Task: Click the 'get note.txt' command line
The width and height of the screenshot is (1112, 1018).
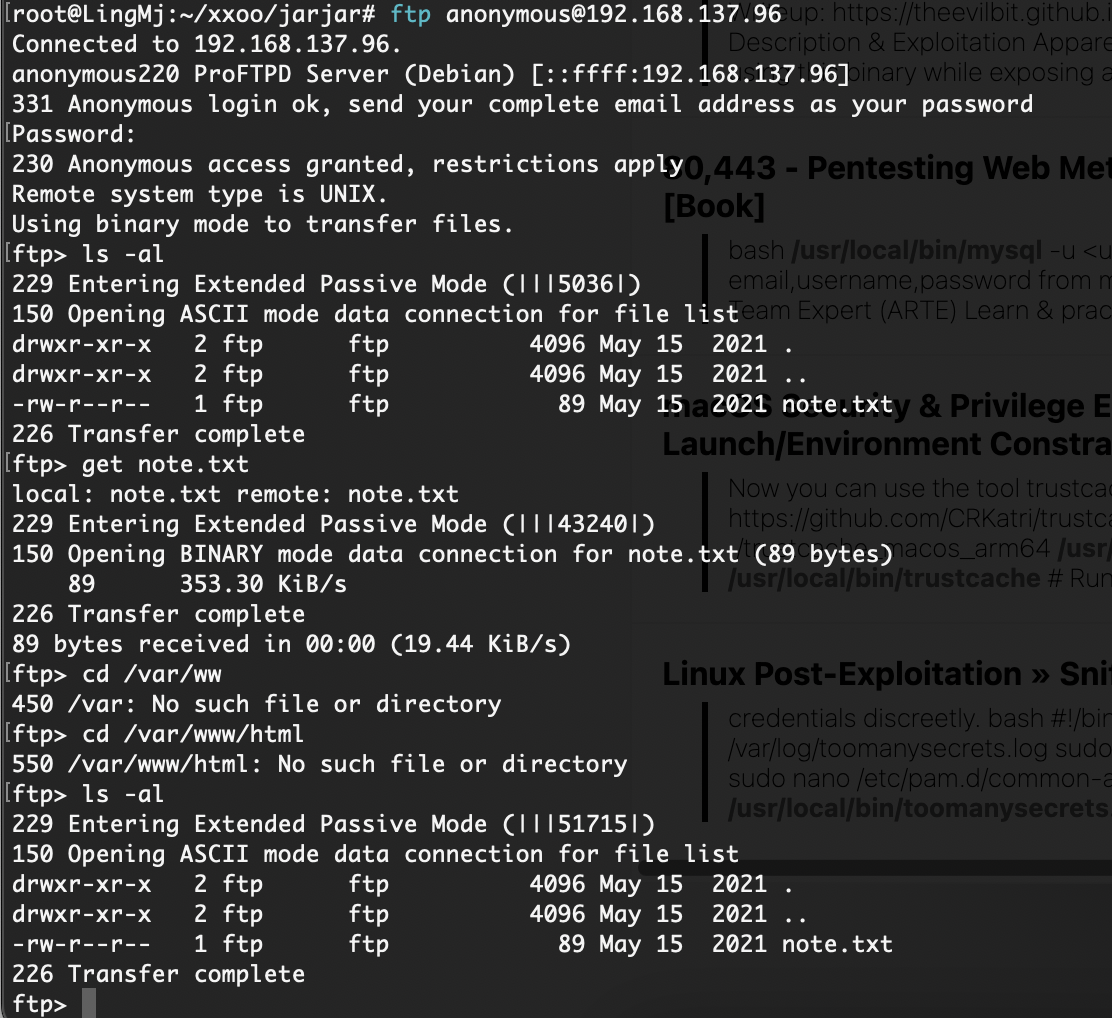Action: point(165,465)
